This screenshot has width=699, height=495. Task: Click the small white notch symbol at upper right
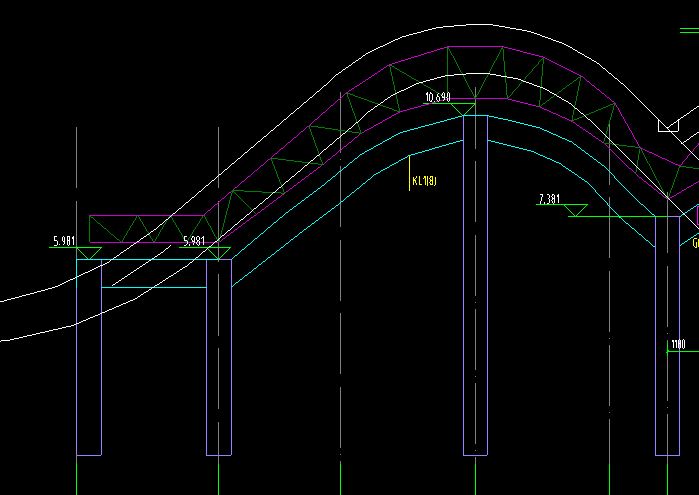pyautogui.click(x=668, y=126)
